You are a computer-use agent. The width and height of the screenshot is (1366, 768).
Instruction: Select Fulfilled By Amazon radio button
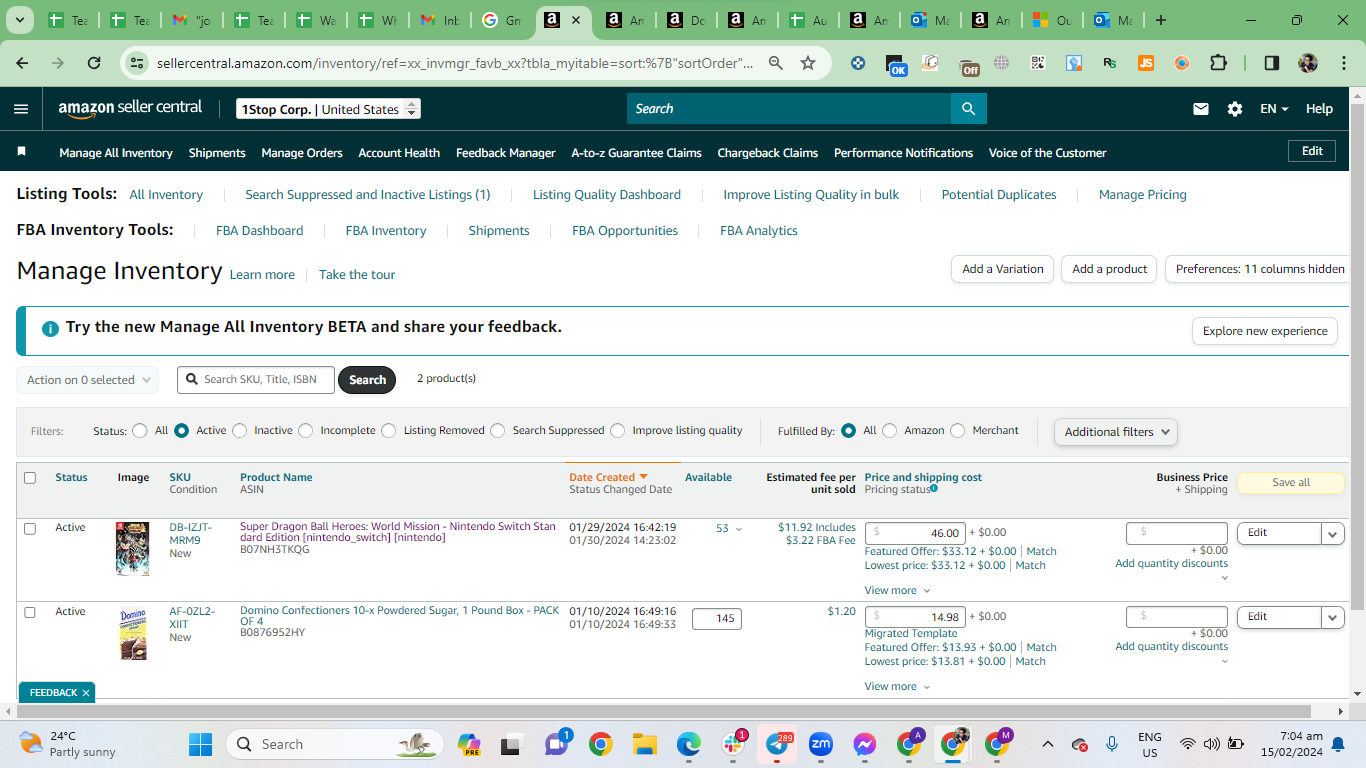pyautogui.click(x=889, y=431)
